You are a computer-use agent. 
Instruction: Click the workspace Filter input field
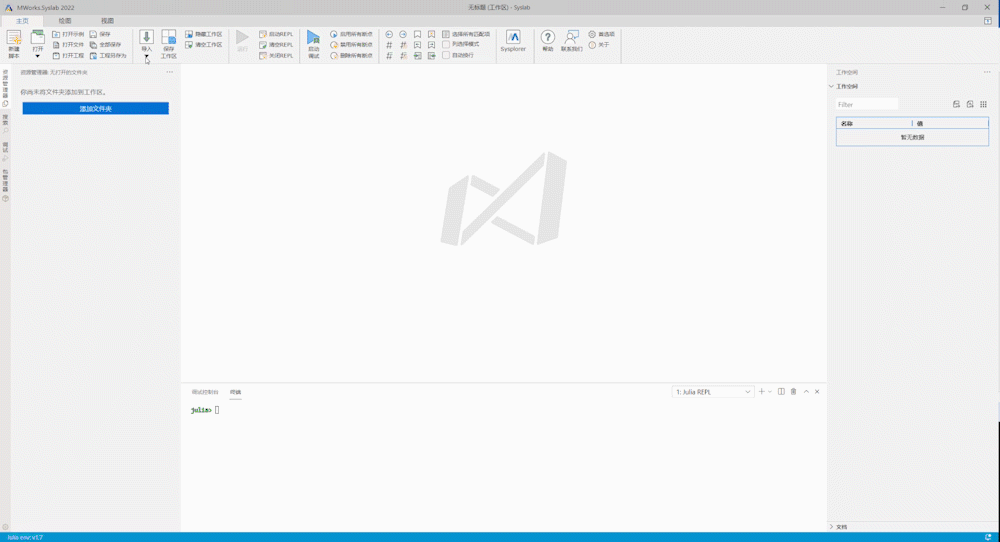pos(867,104)
